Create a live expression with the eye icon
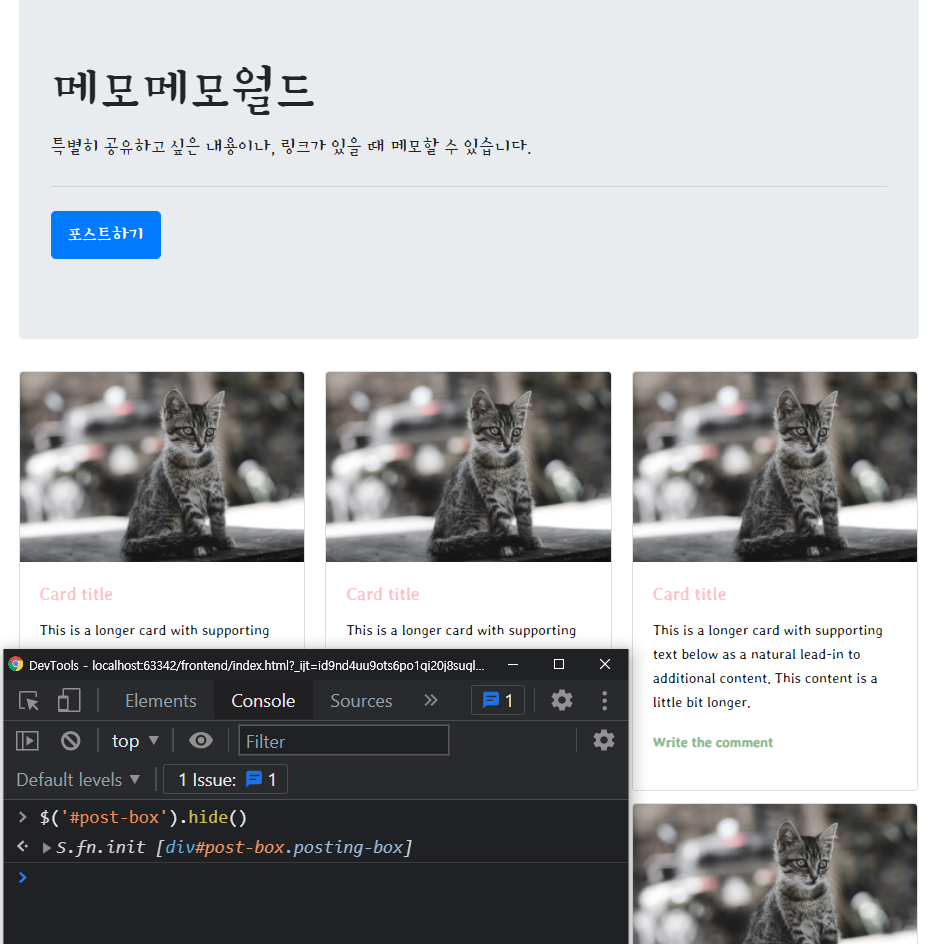Image resolution: width=932 pixels, height=944 pixels. point(200,741)
